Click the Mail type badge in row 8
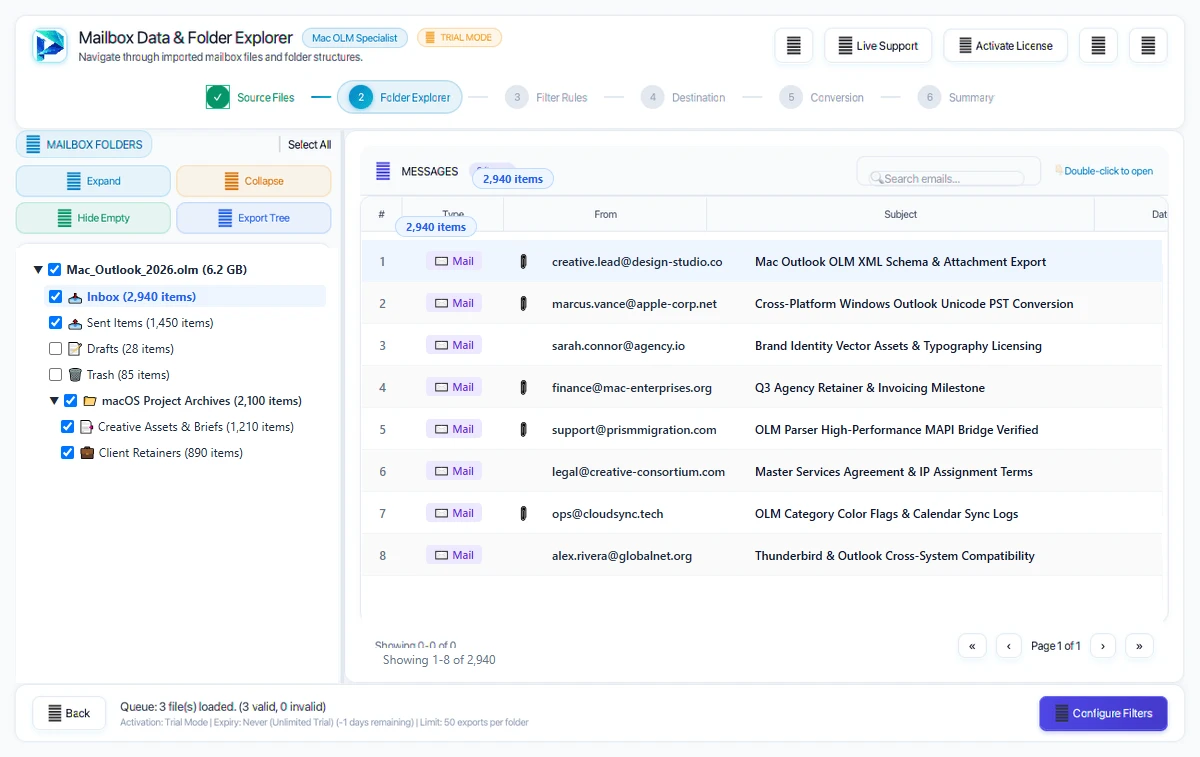This screenshot has height=757, width=1200. (x=454, y=555)
